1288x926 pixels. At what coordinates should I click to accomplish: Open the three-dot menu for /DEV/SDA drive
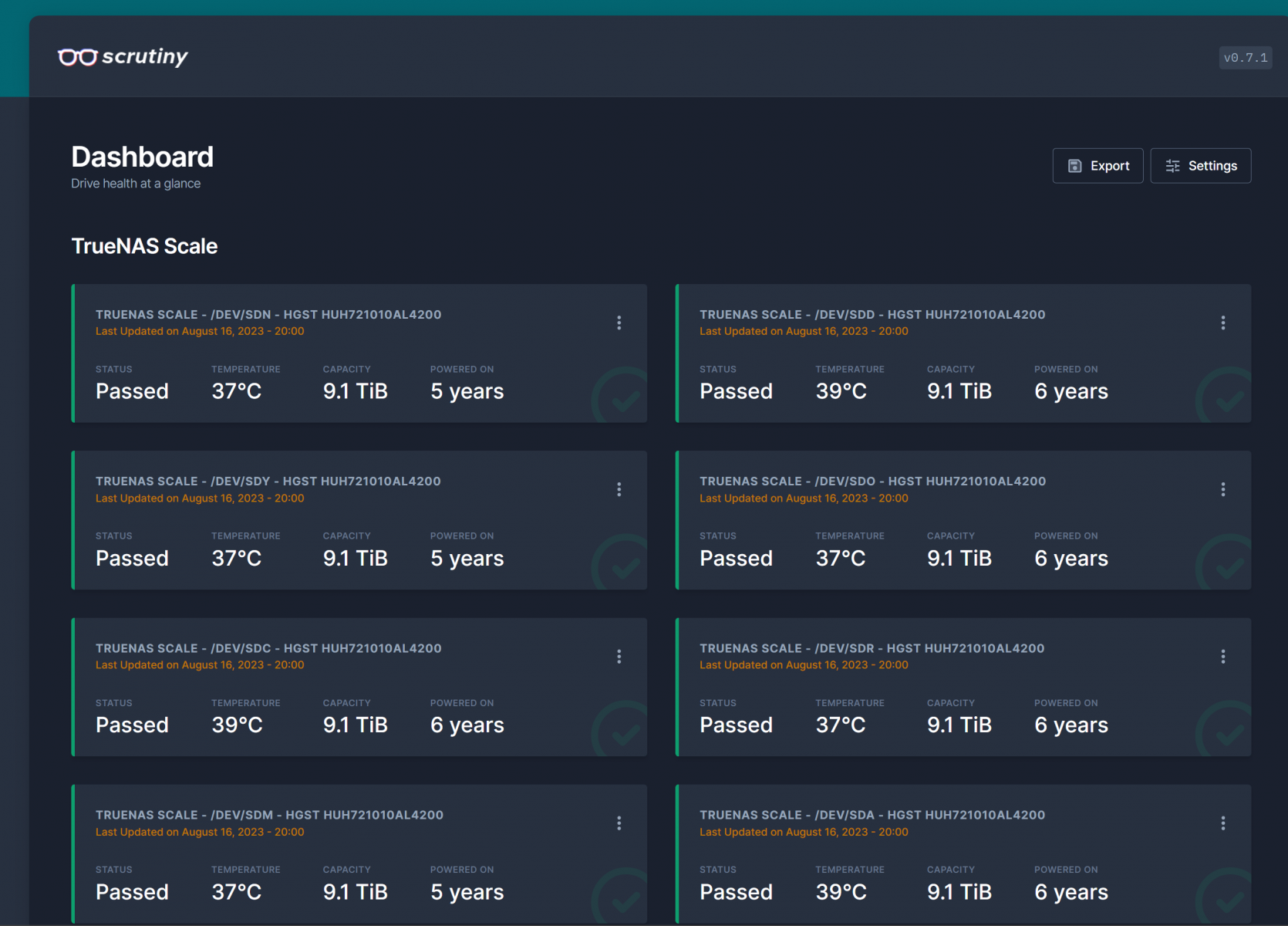1222,823
